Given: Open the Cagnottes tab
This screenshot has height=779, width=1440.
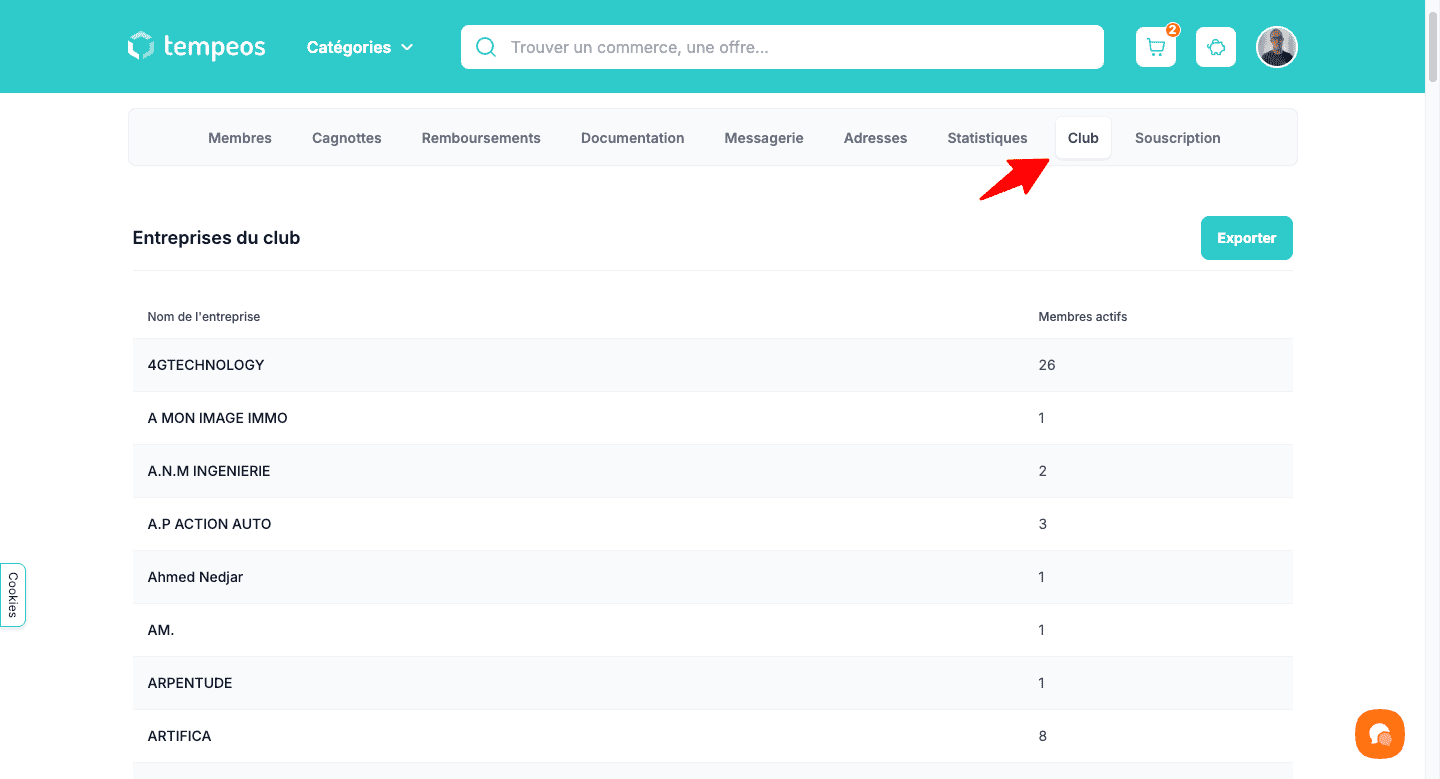Looking at the screenshot, I should coord(347,138).
